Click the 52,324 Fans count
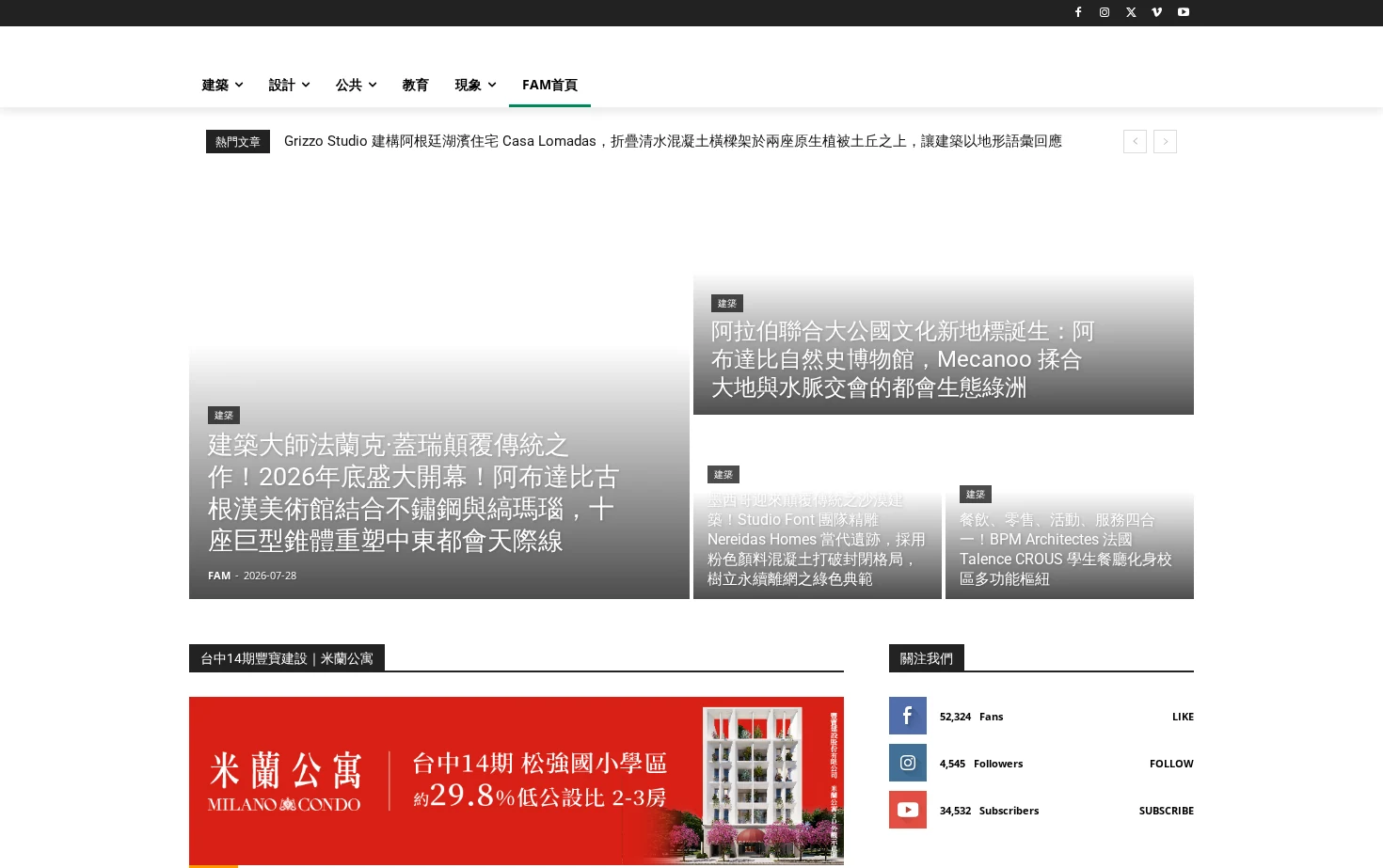1383x868 pixels. tap(971, 717)
